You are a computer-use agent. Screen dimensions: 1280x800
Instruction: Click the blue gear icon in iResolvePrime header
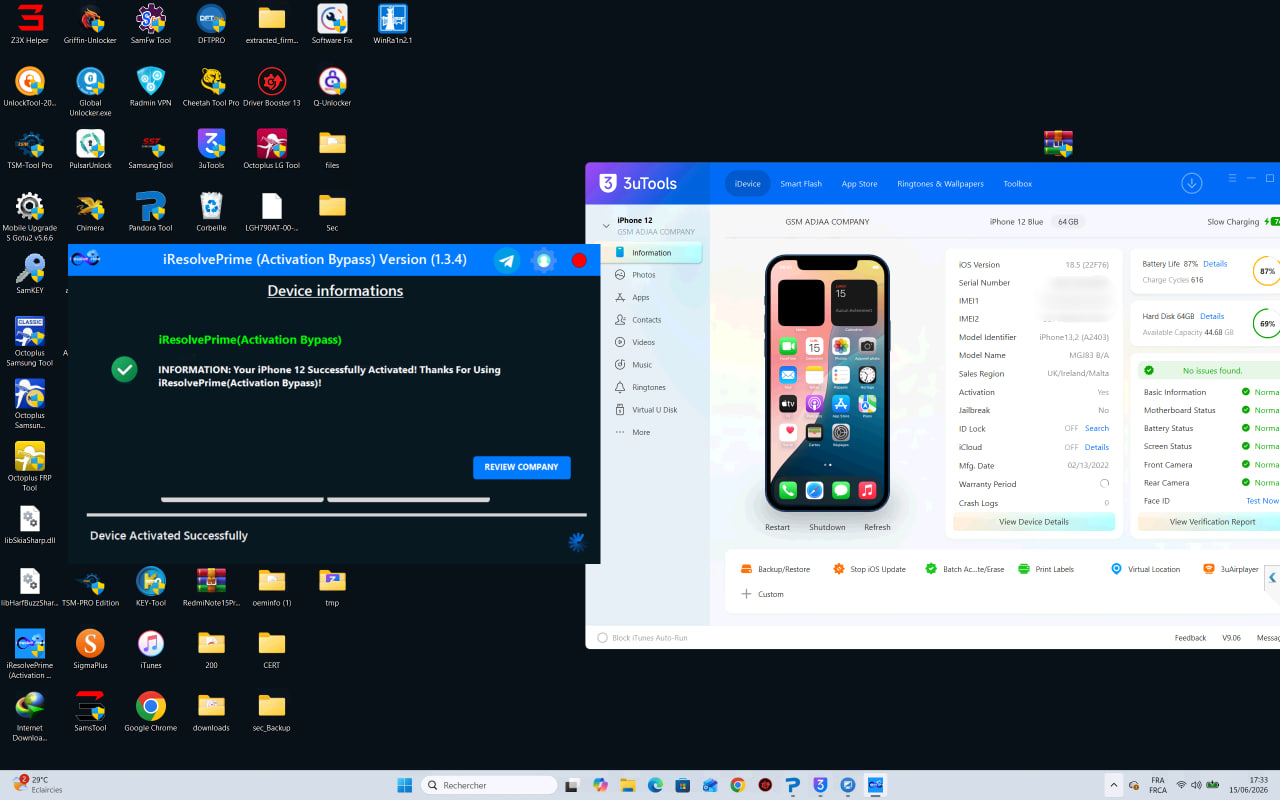click(x=543, y=260)
